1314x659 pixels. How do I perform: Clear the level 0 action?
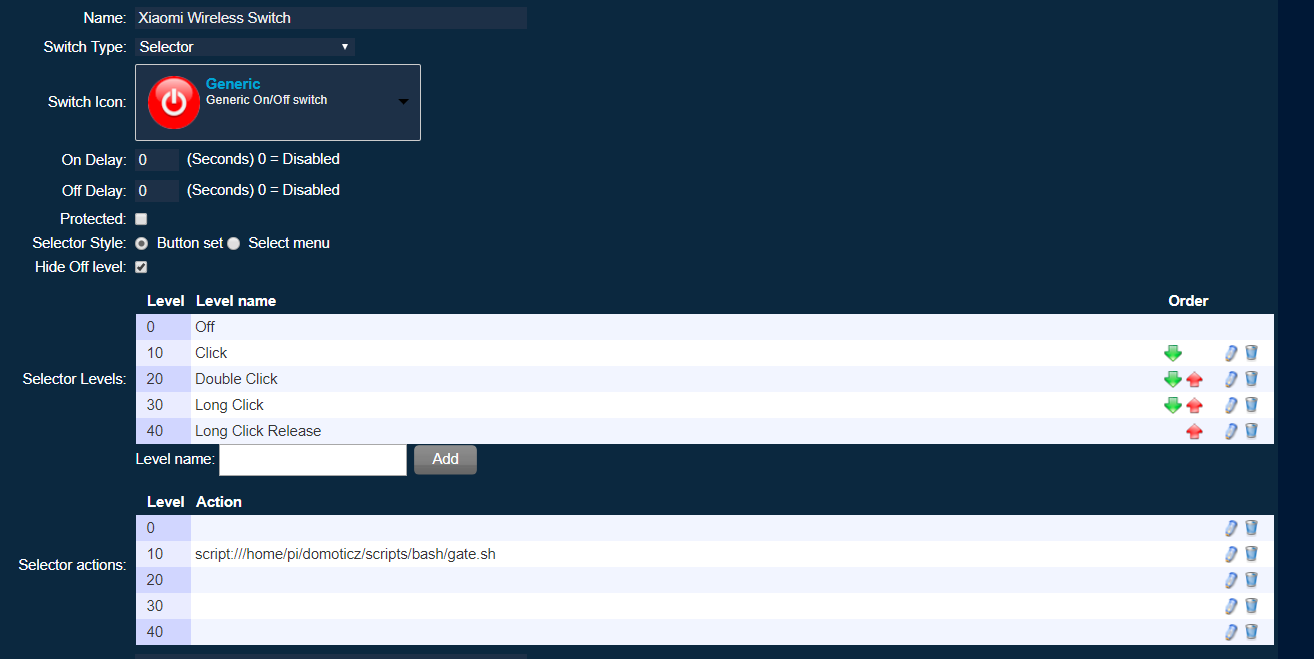click(x=1251, y=528)
